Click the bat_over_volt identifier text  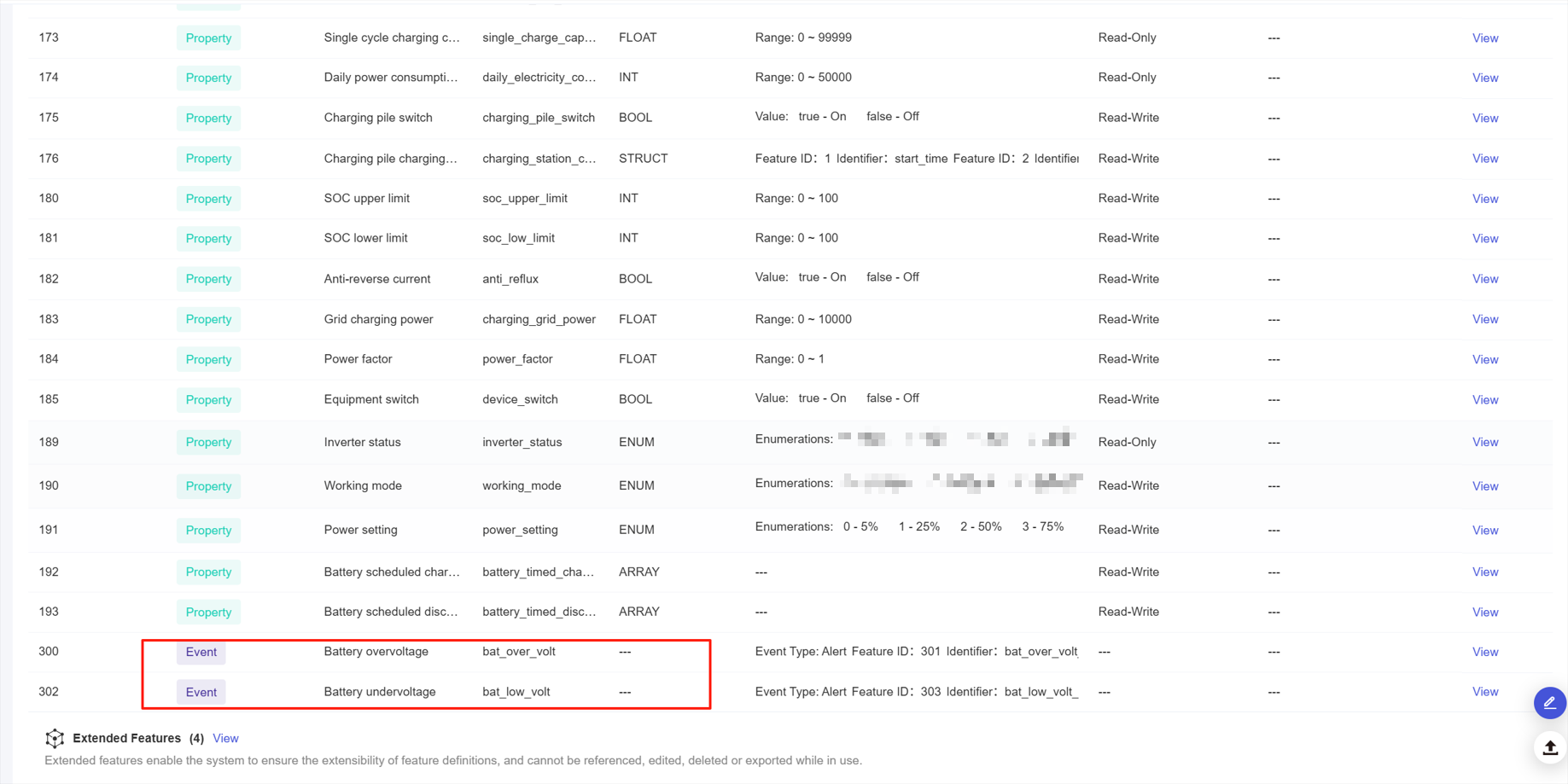(518, 652)
